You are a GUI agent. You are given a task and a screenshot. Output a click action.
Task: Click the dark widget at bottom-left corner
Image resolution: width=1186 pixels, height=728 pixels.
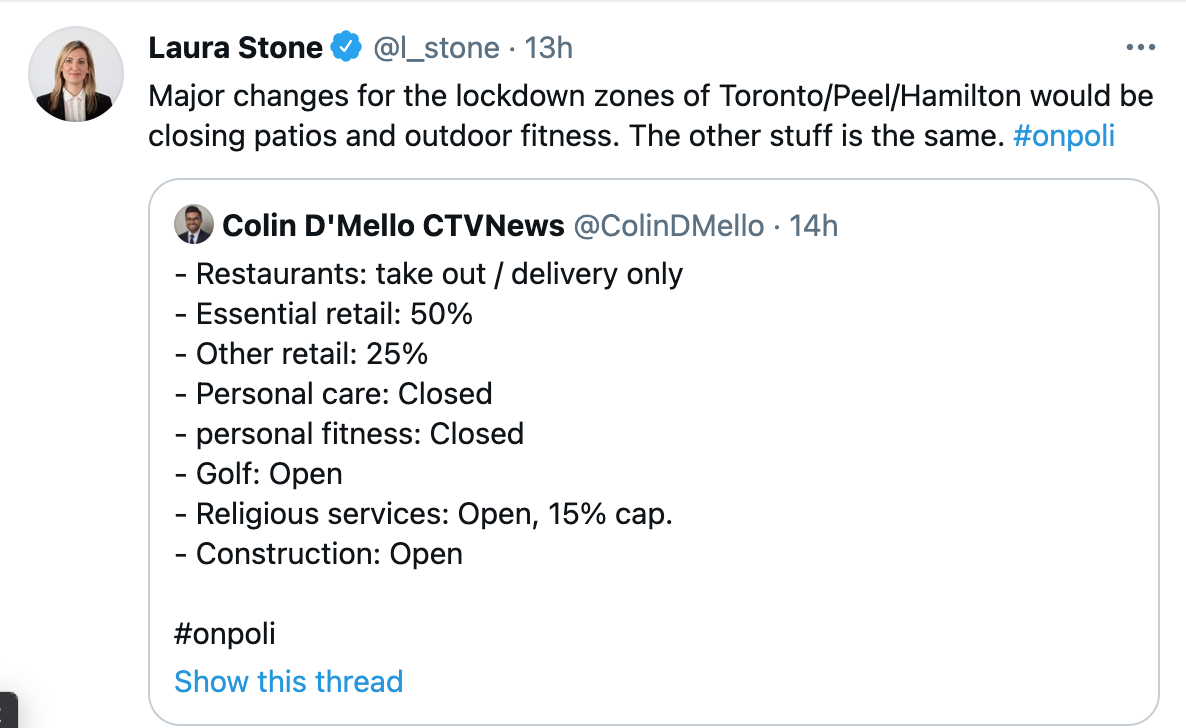[8, 710]
